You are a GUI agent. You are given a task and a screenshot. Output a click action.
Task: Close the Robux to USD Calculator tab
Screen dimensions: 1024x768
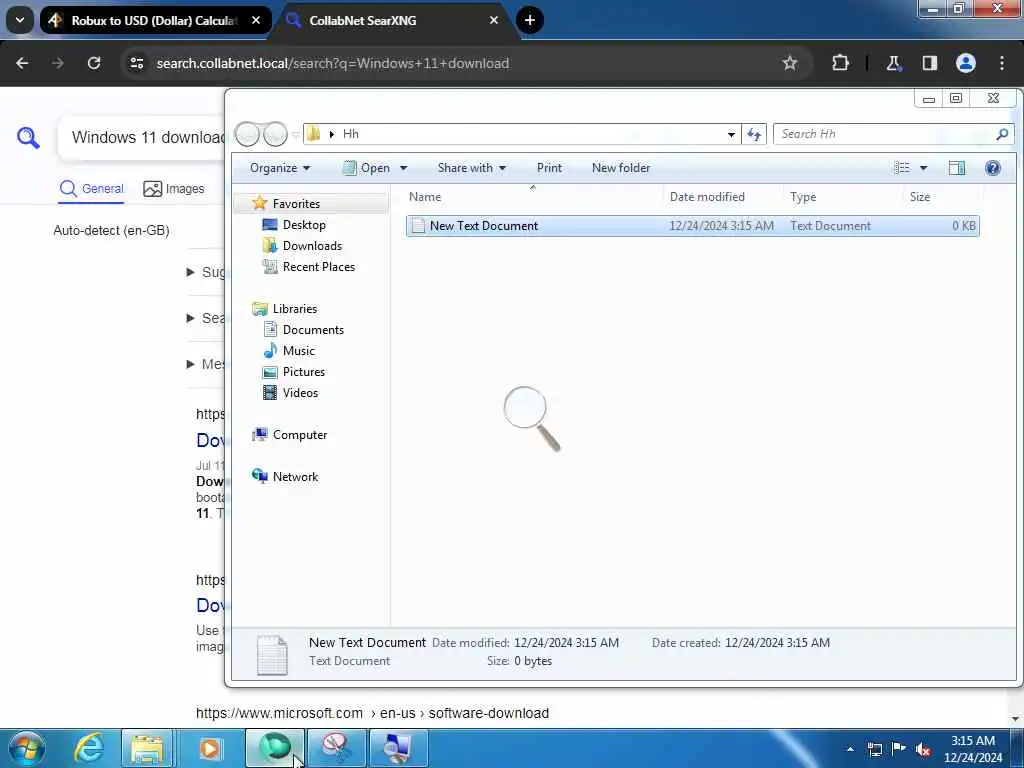[256, 20]
